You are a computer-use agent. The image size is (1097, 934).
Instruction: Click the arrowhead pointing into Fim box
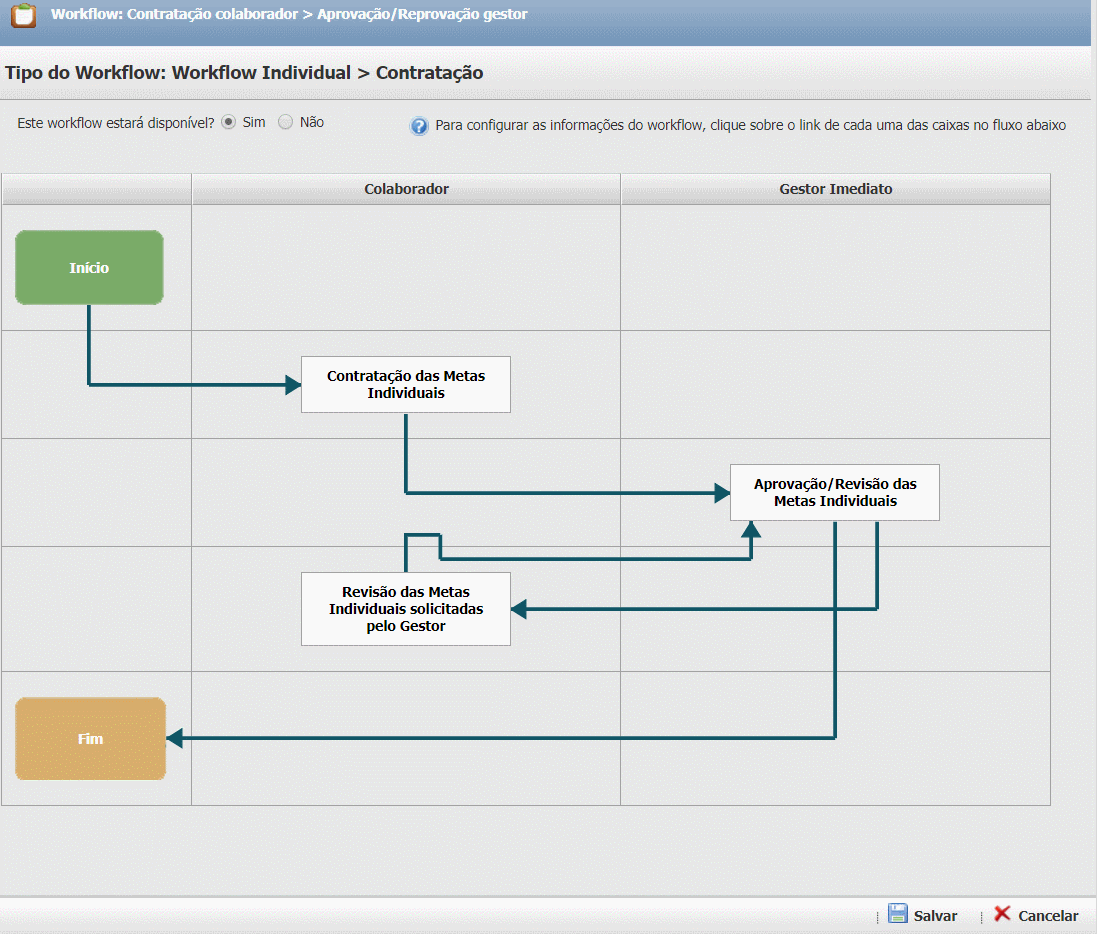tap(174, 738)
